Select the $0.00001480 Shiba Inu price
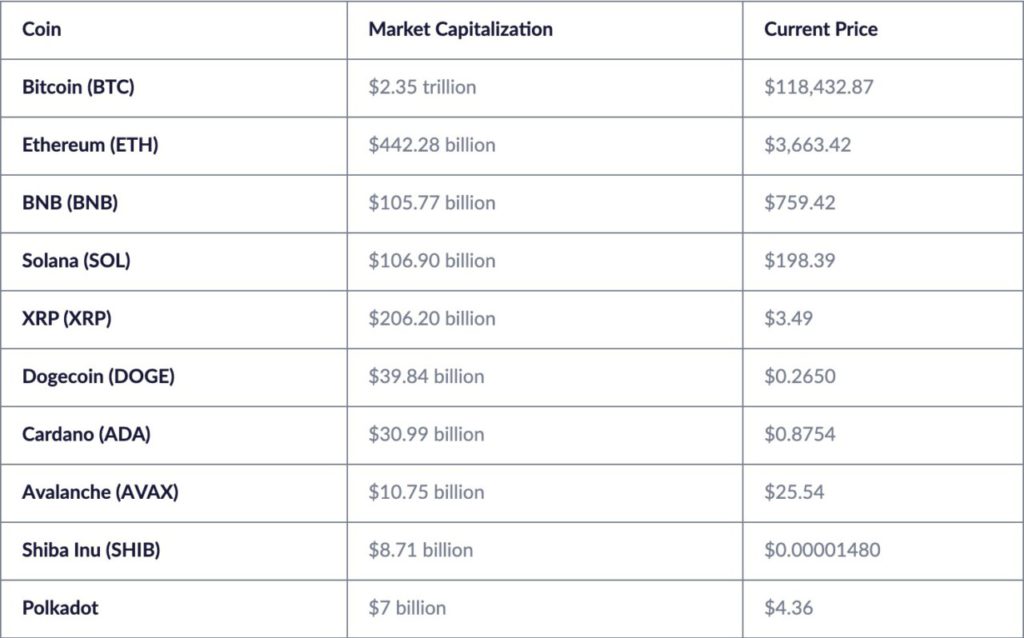 (x=822, y=551)
